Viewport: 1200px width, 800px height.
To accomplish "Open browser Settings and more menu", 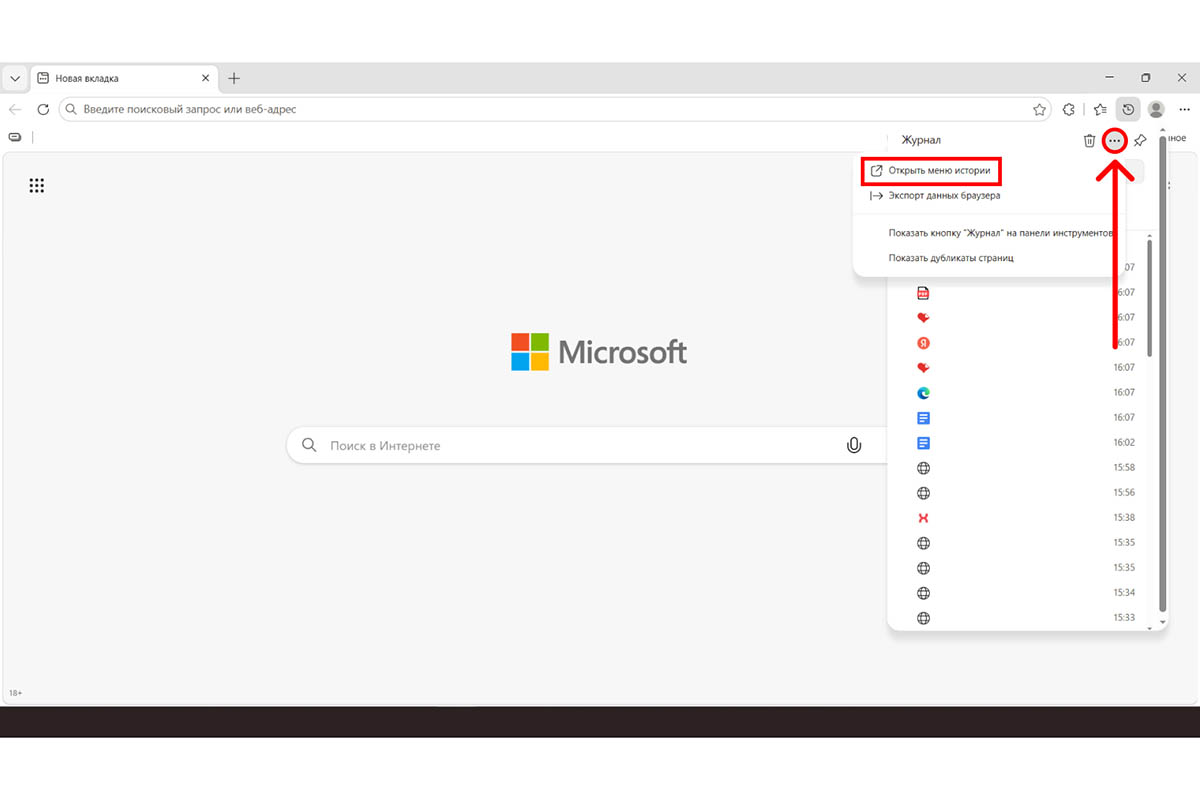I will (x=1184, y=109).
